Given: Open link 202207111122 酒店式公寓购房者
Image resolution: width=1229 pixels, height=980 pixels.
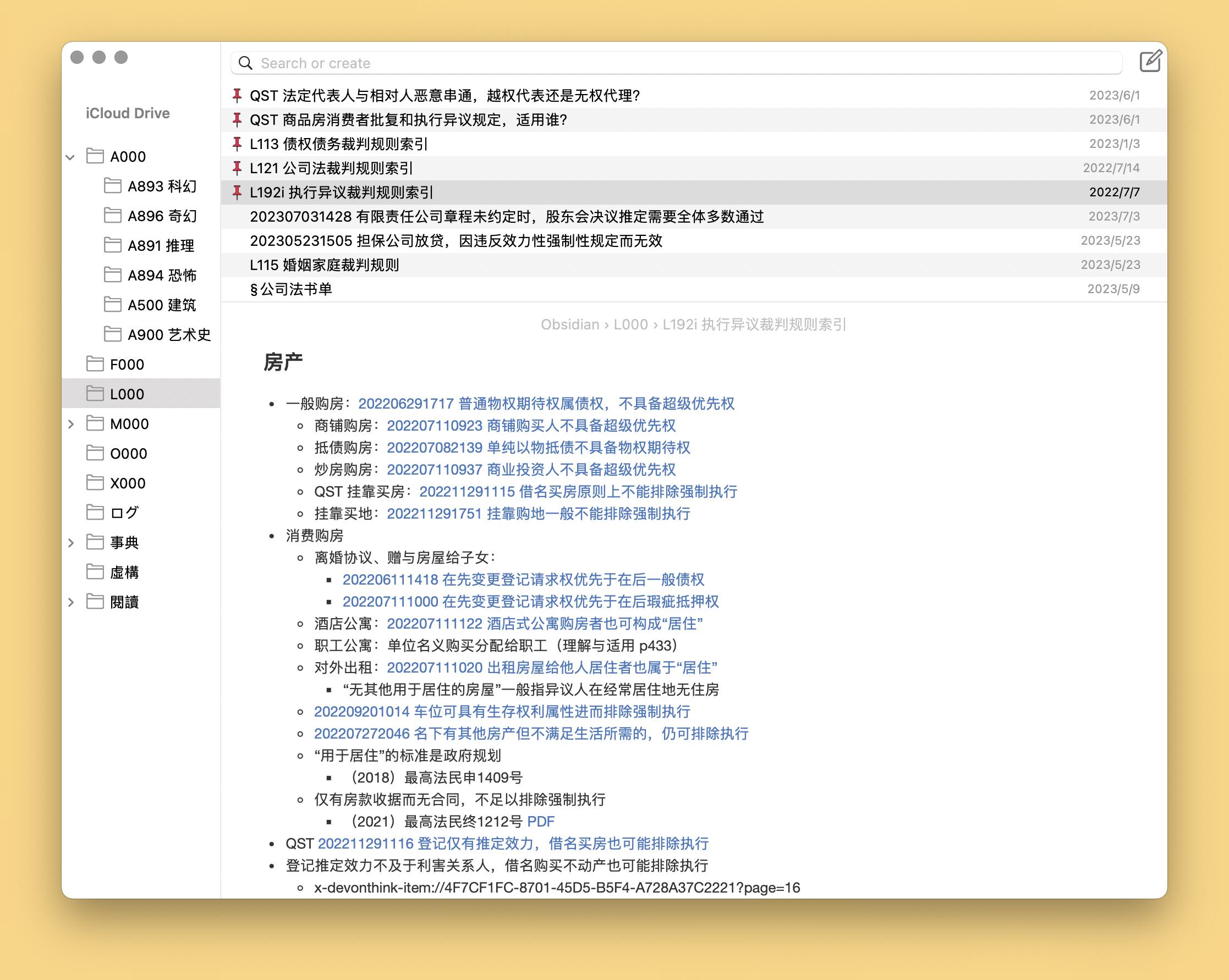Looking at the screenshot, I should (545, 624).
